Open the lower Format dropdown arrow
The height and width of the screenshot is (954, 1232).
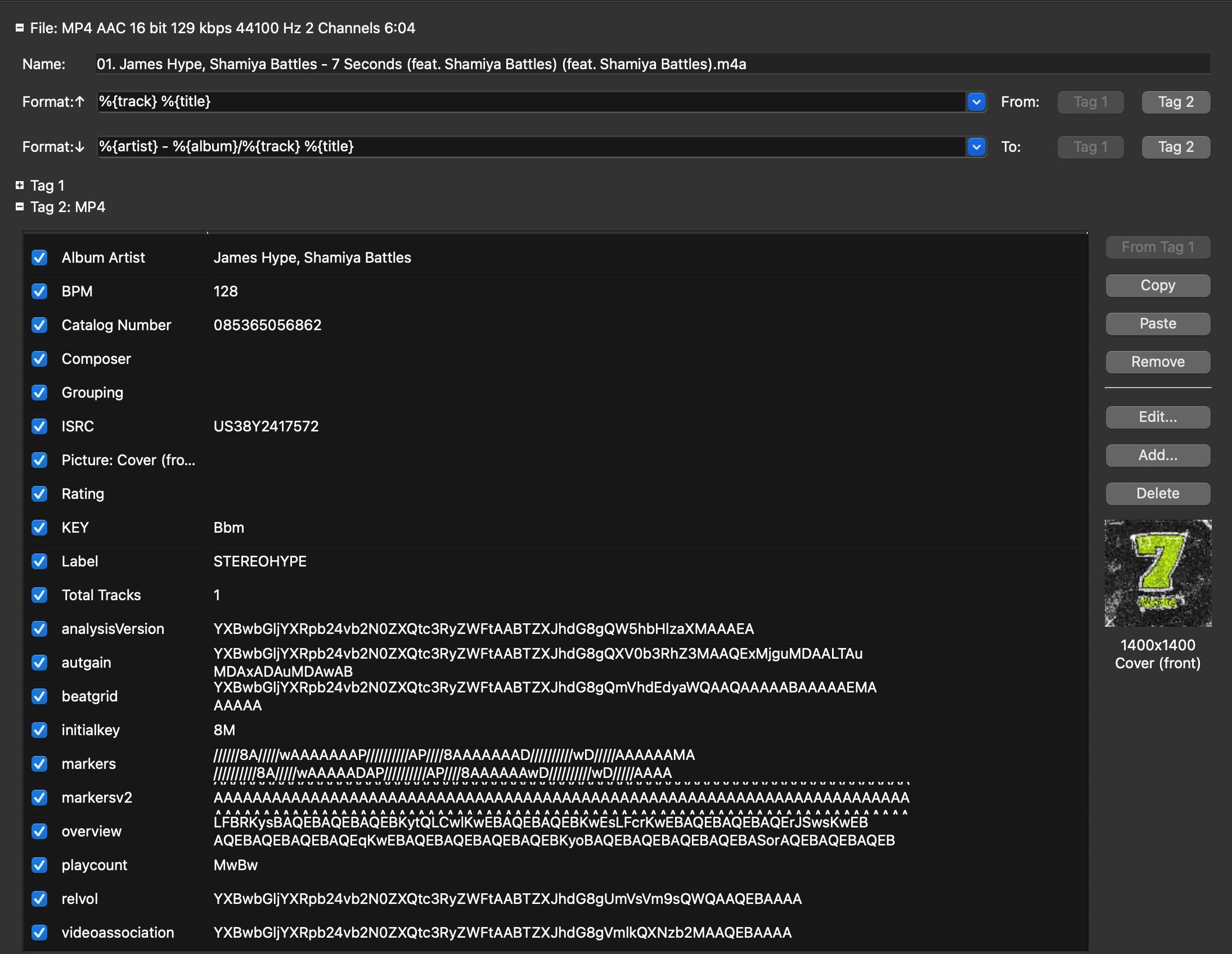976,147
